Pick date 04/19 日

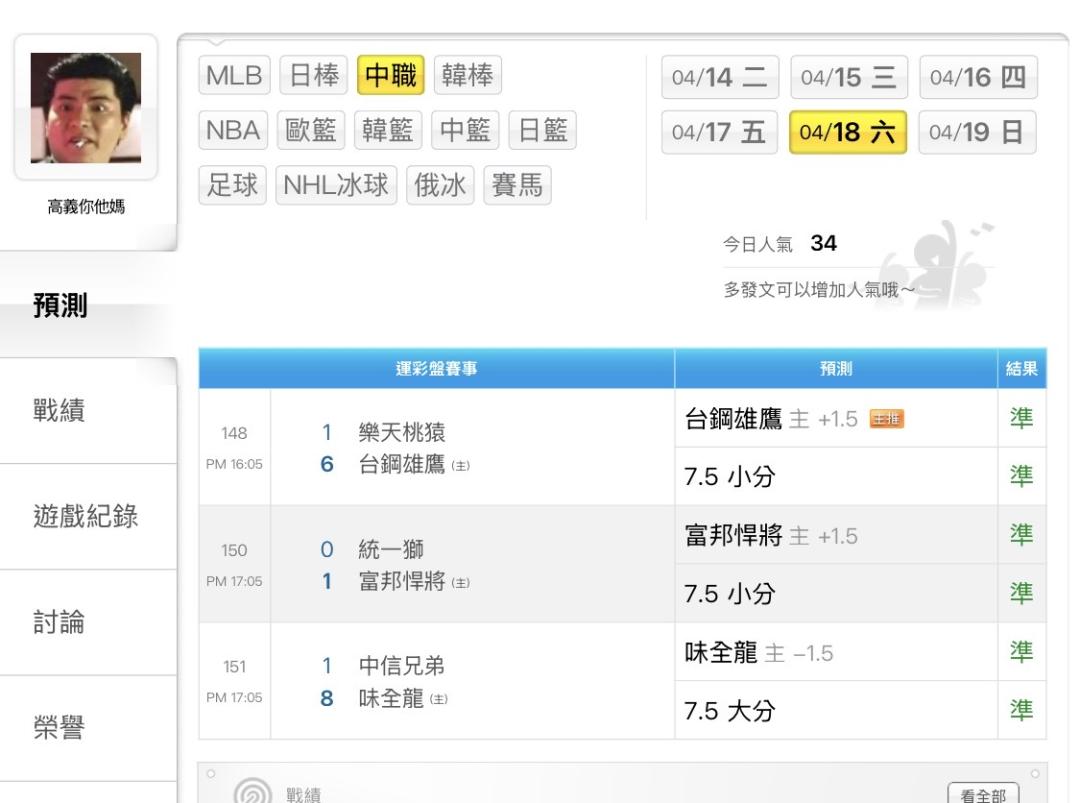(977, 133)
